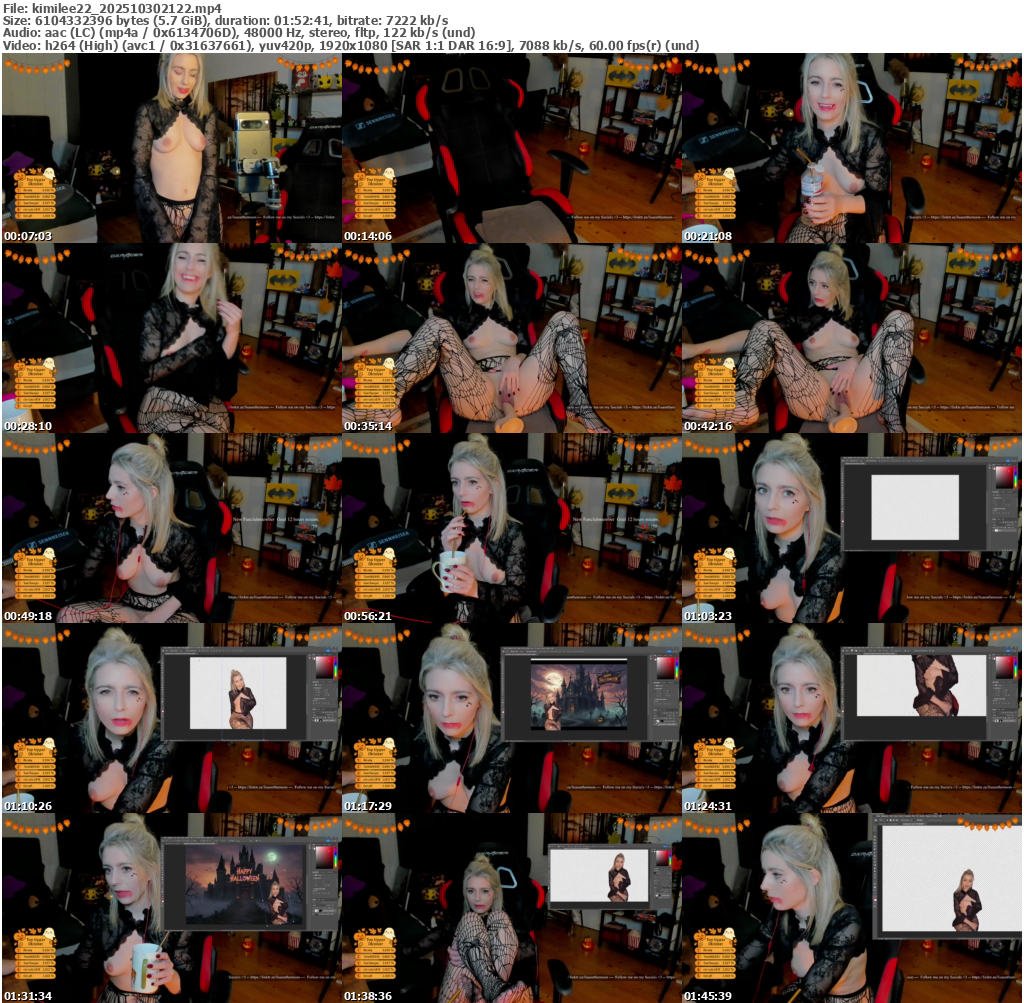Select the file name line kimilee22_202510302122.mp4
1024x1003 pixels.
(x=112, y=8)
